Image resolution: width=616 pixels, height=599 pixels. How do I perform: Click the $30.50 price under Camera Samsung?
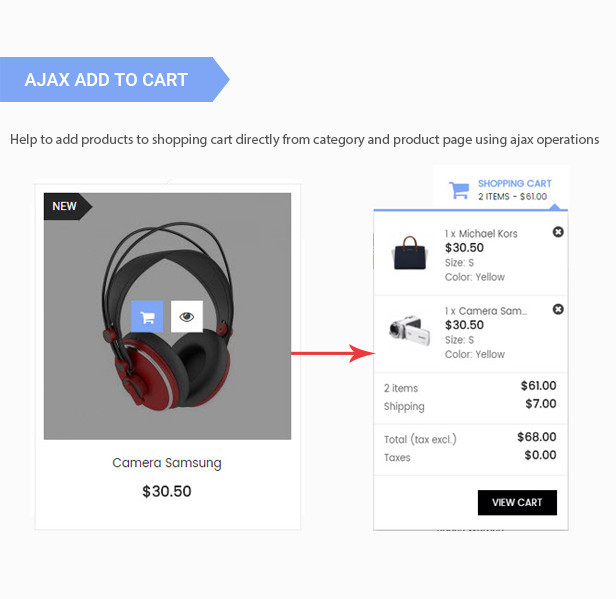[x=167, y=491]
